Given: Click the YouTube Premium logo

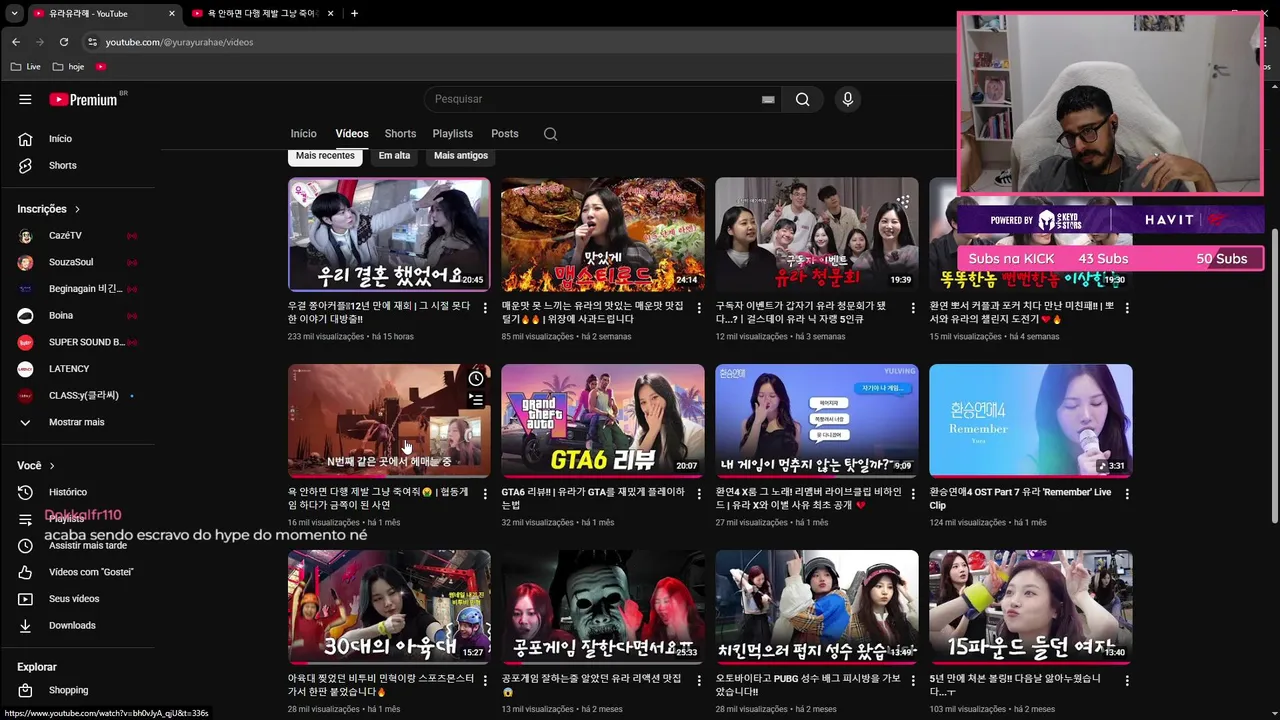Looking at the screenshot, I should 84,99.
